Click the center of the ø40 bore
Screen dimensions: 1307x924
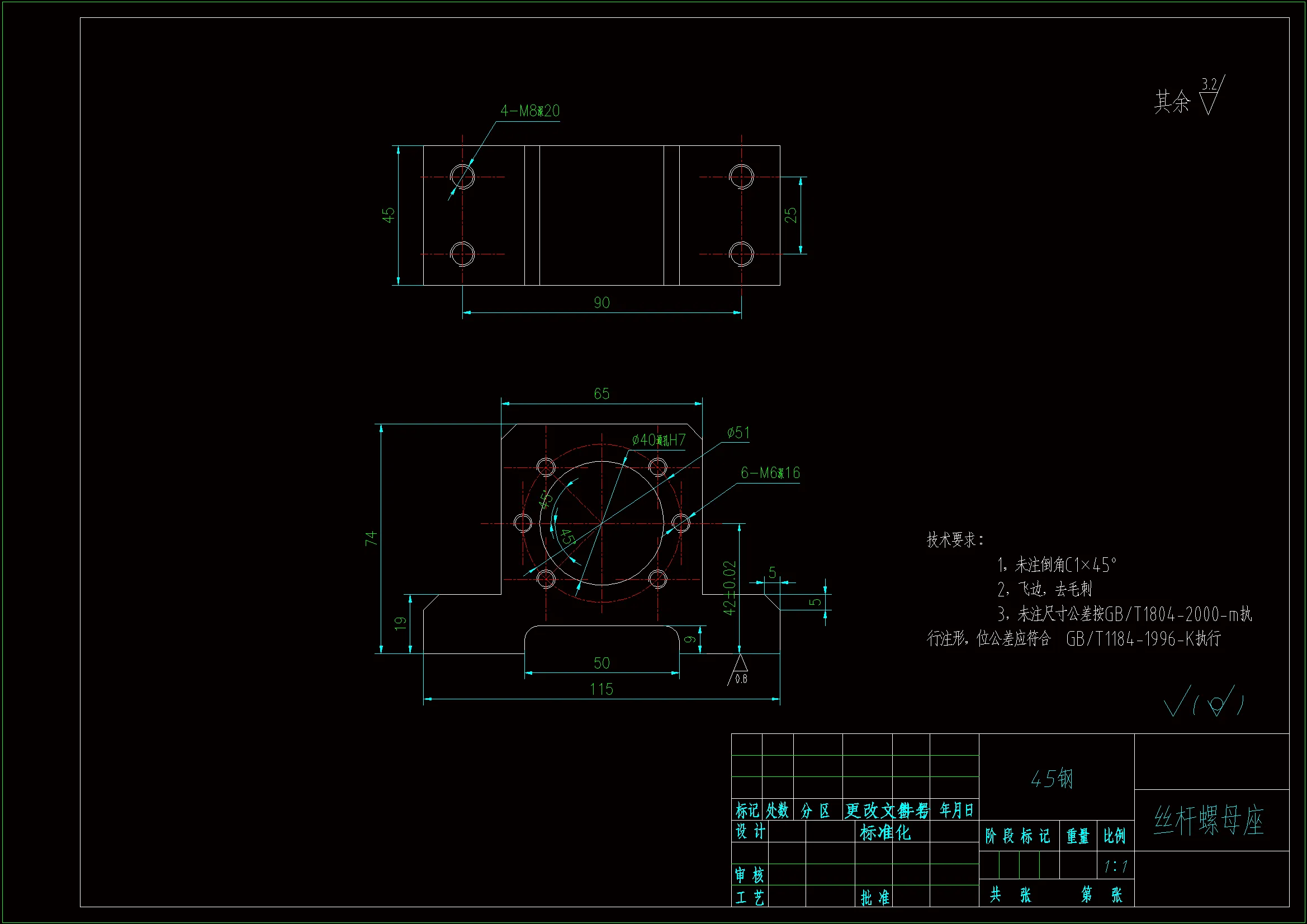point(602,523)
